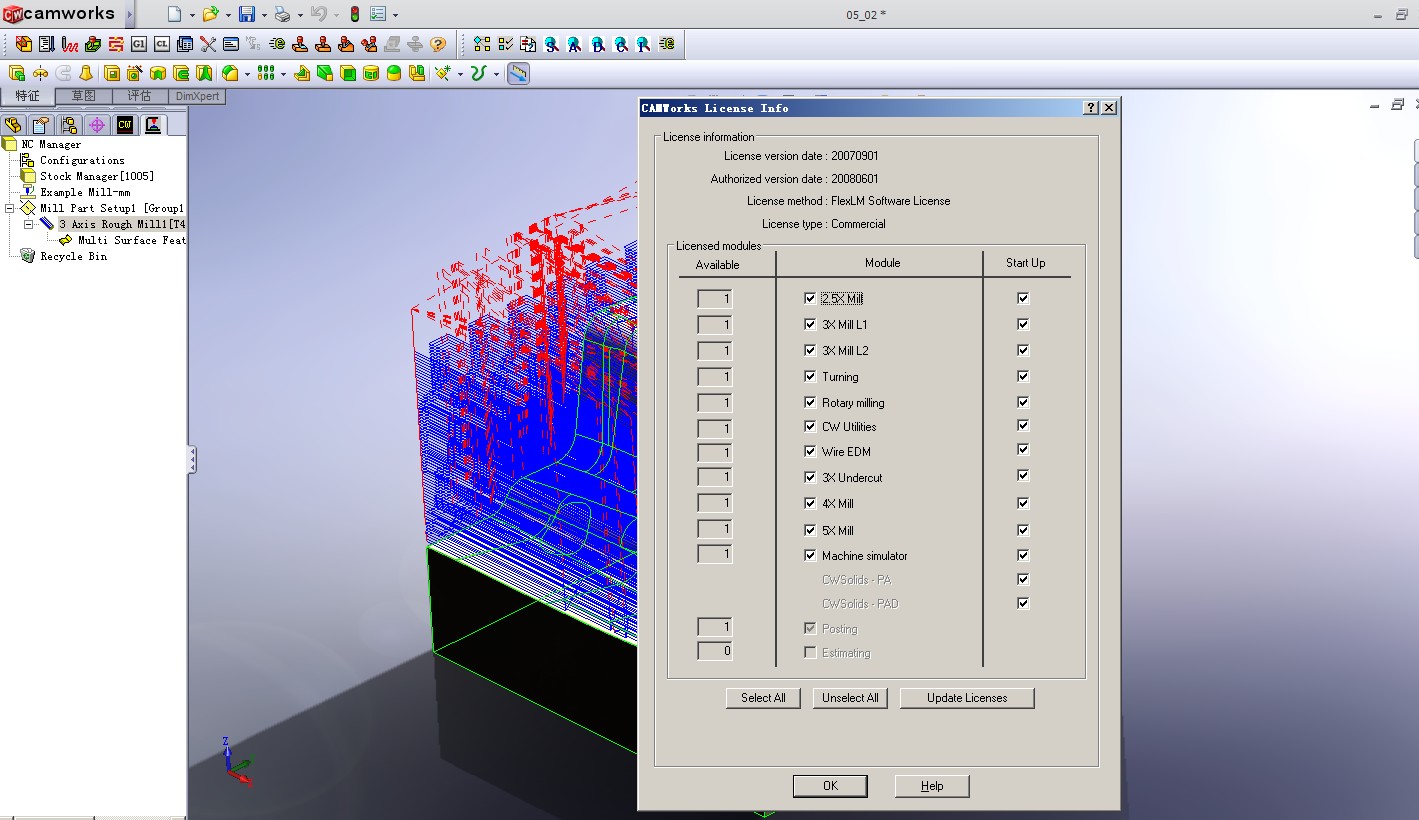
Task: Uncheck the Machine simulator module
Action: 810,555
